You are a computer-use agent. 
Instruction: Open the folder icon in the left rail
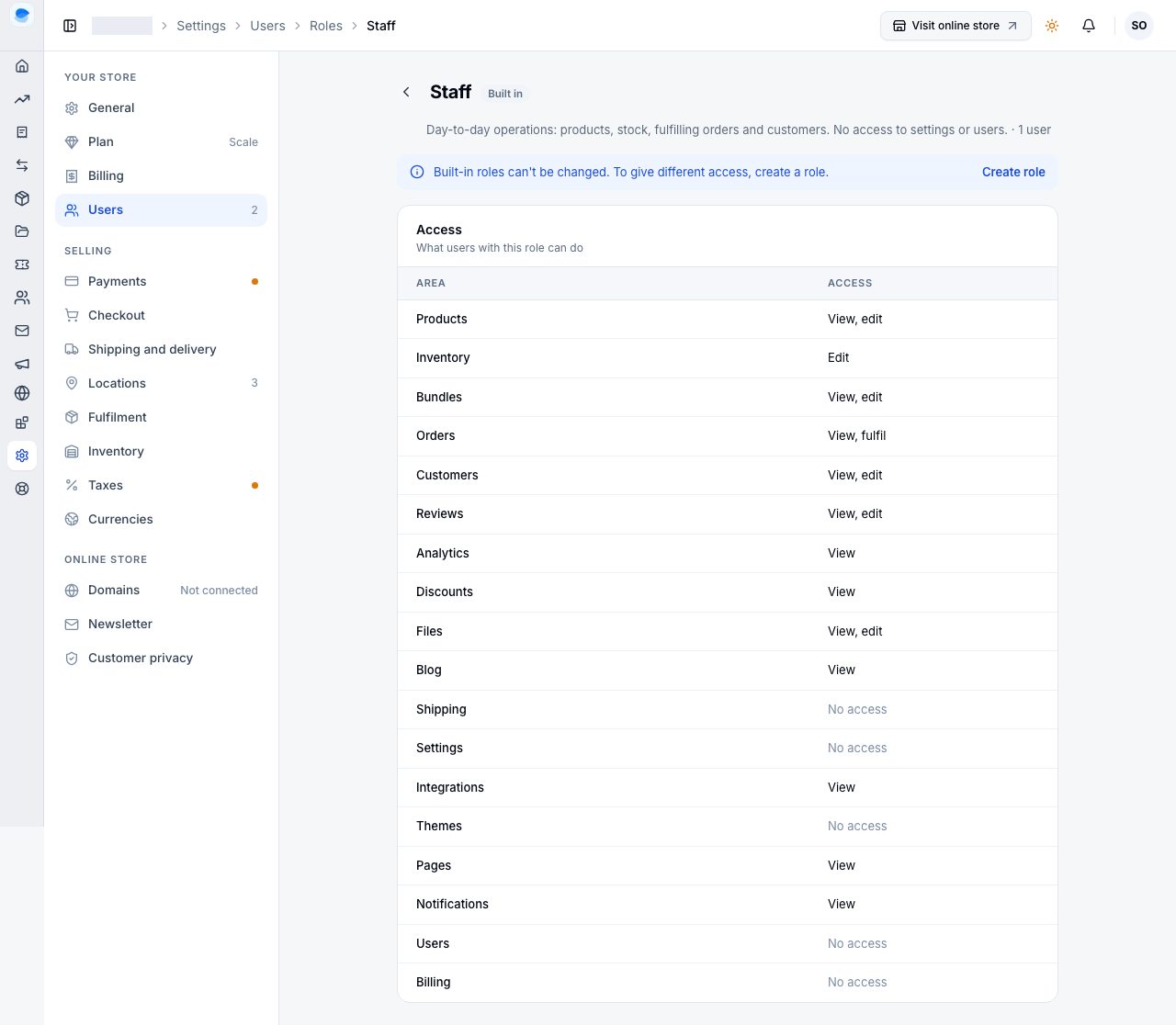coord(22,231)
